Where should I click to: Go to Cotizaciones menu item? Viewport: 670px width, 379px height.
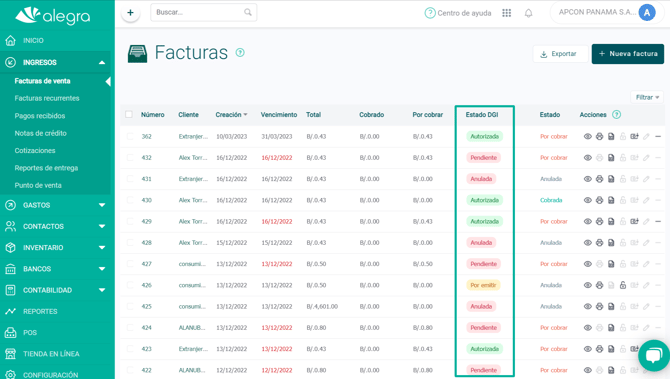pos(35,150)
